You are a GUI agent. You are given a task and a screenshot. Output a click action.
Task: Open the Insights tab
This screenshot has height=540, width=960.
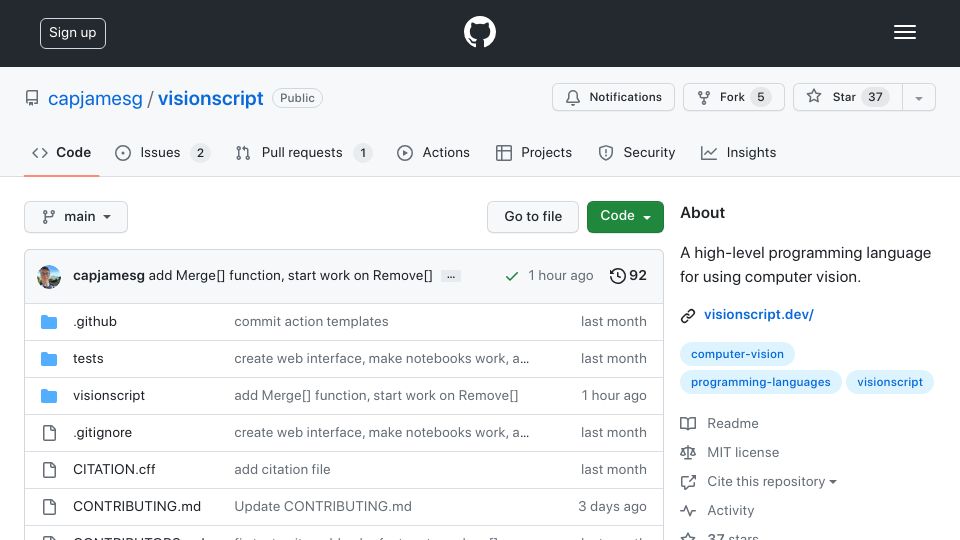point(738,152)
